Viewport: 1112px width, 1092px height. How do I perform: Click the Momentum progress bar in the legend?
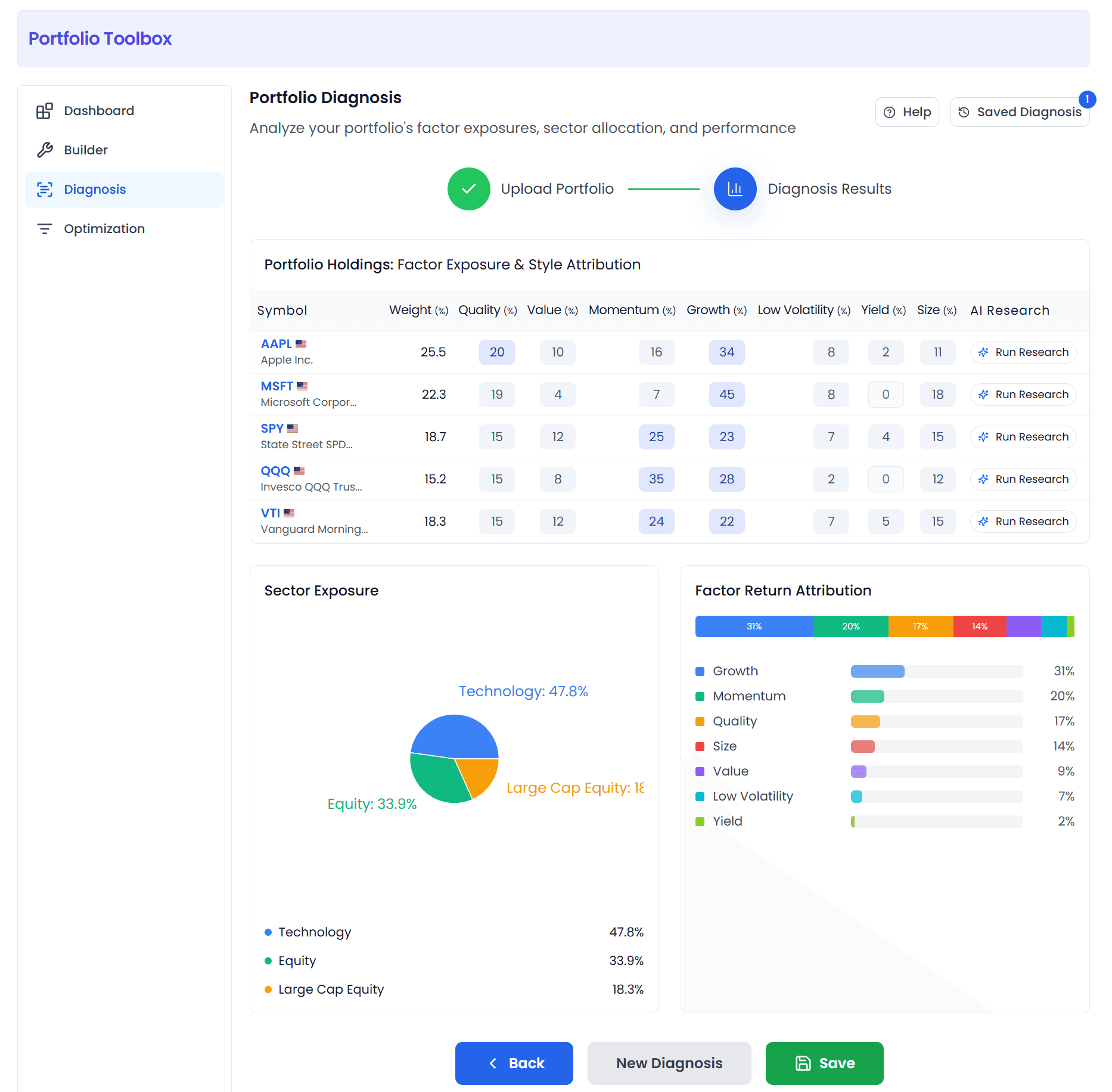point(937,697)
